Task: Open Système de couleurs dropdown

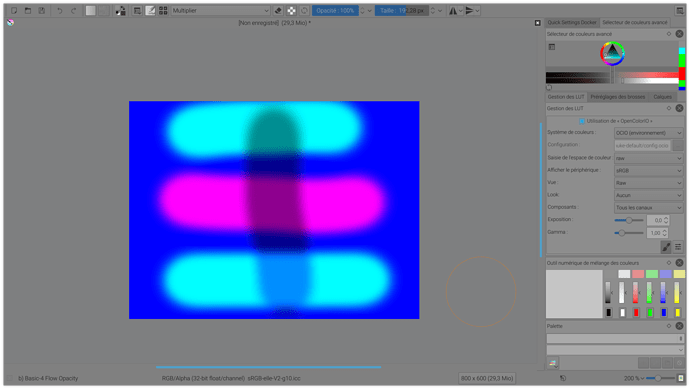Action: click(649, 133)
